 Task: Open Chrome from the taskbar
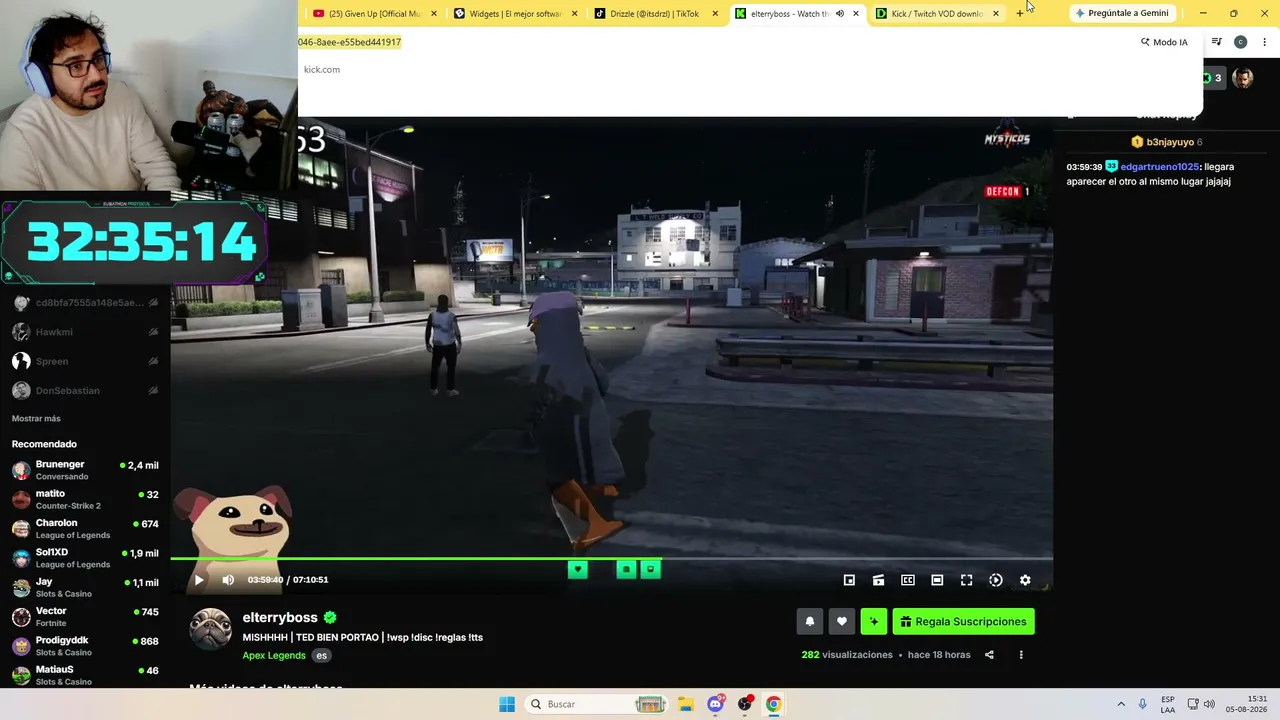(x=773, y=704)
